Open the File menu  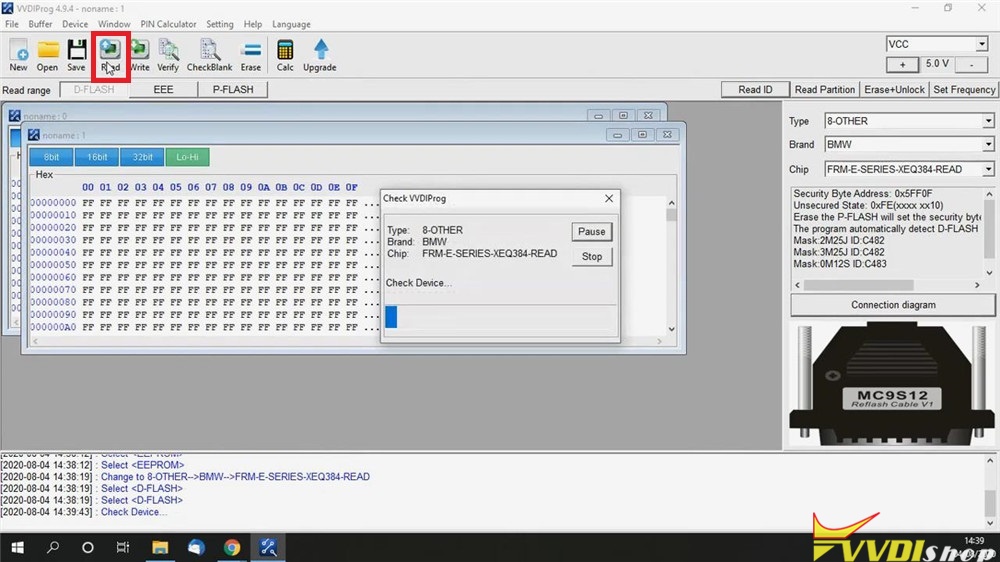coord(11,24)
